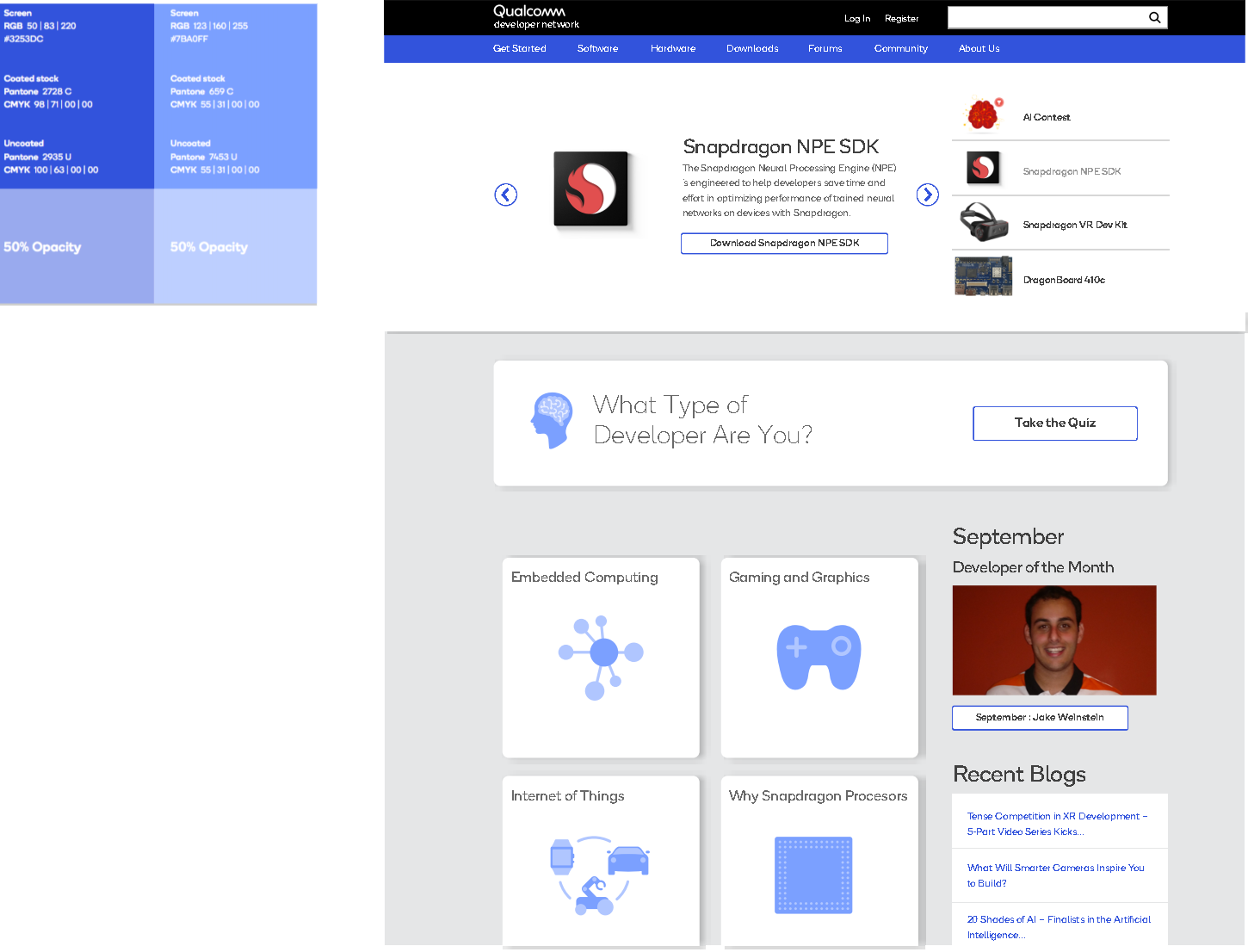
Task: Click the Embedded Computing card title
Action: coord(584,577)
